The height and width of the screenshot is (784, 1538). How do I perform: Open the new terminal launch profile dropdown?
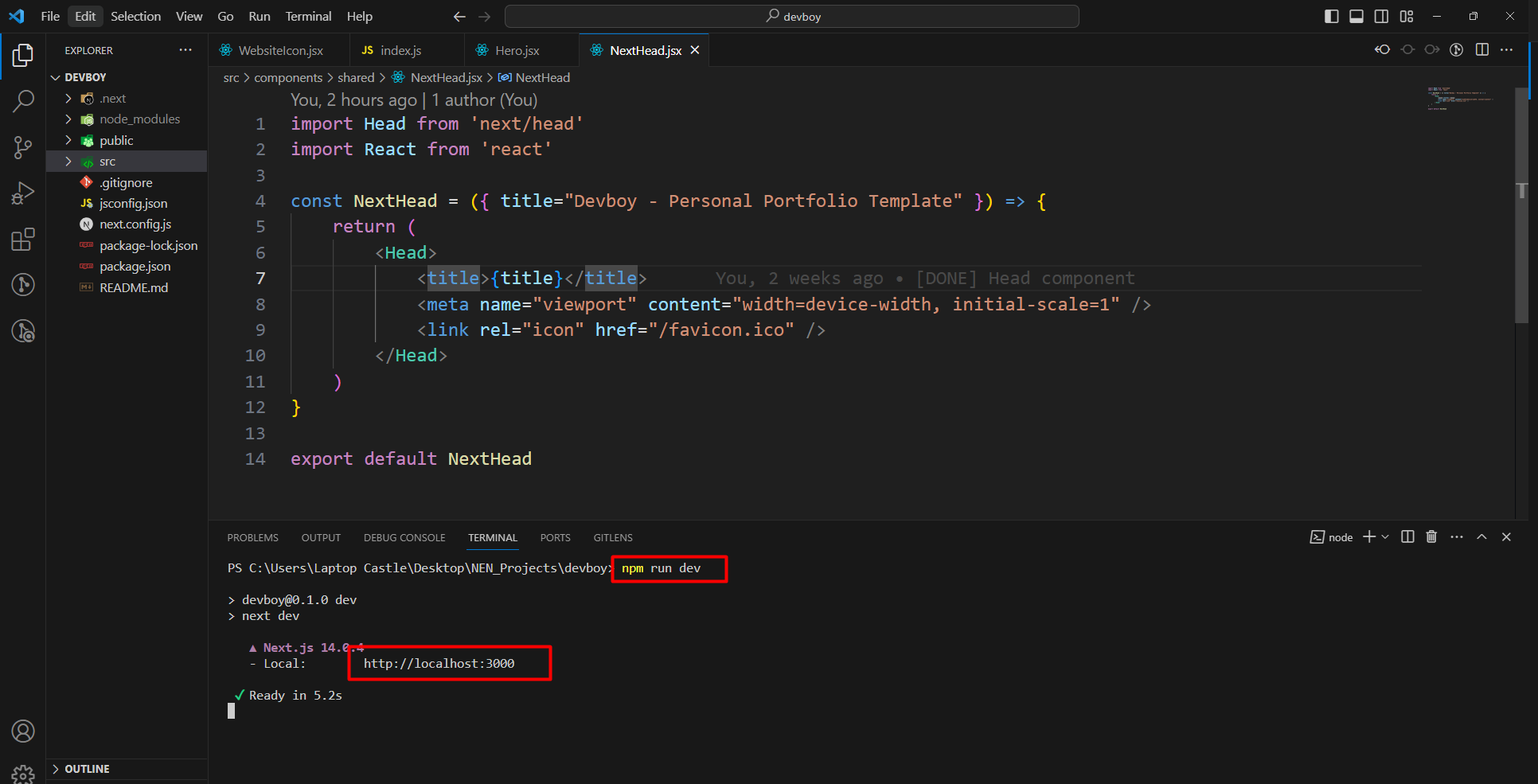tap(1386, 537)
